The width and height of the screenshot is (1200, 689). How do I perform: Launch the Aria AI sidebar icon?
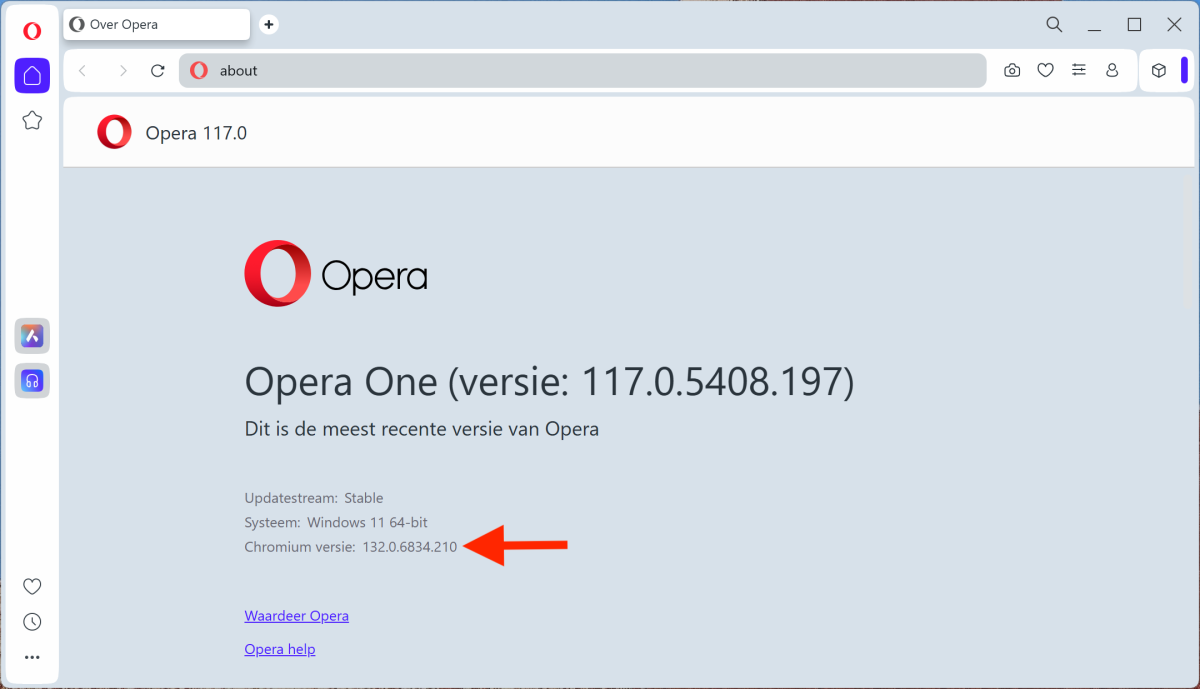pos(32,336)
